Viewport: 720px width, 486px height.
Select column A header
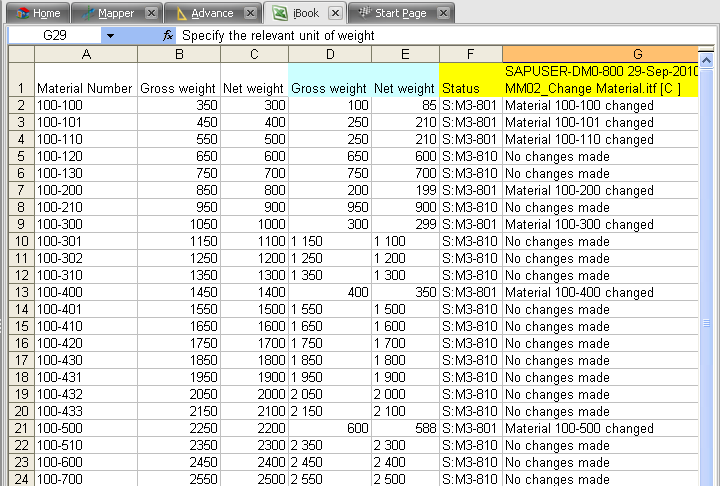pyautogui.click(x=86, y=54)
